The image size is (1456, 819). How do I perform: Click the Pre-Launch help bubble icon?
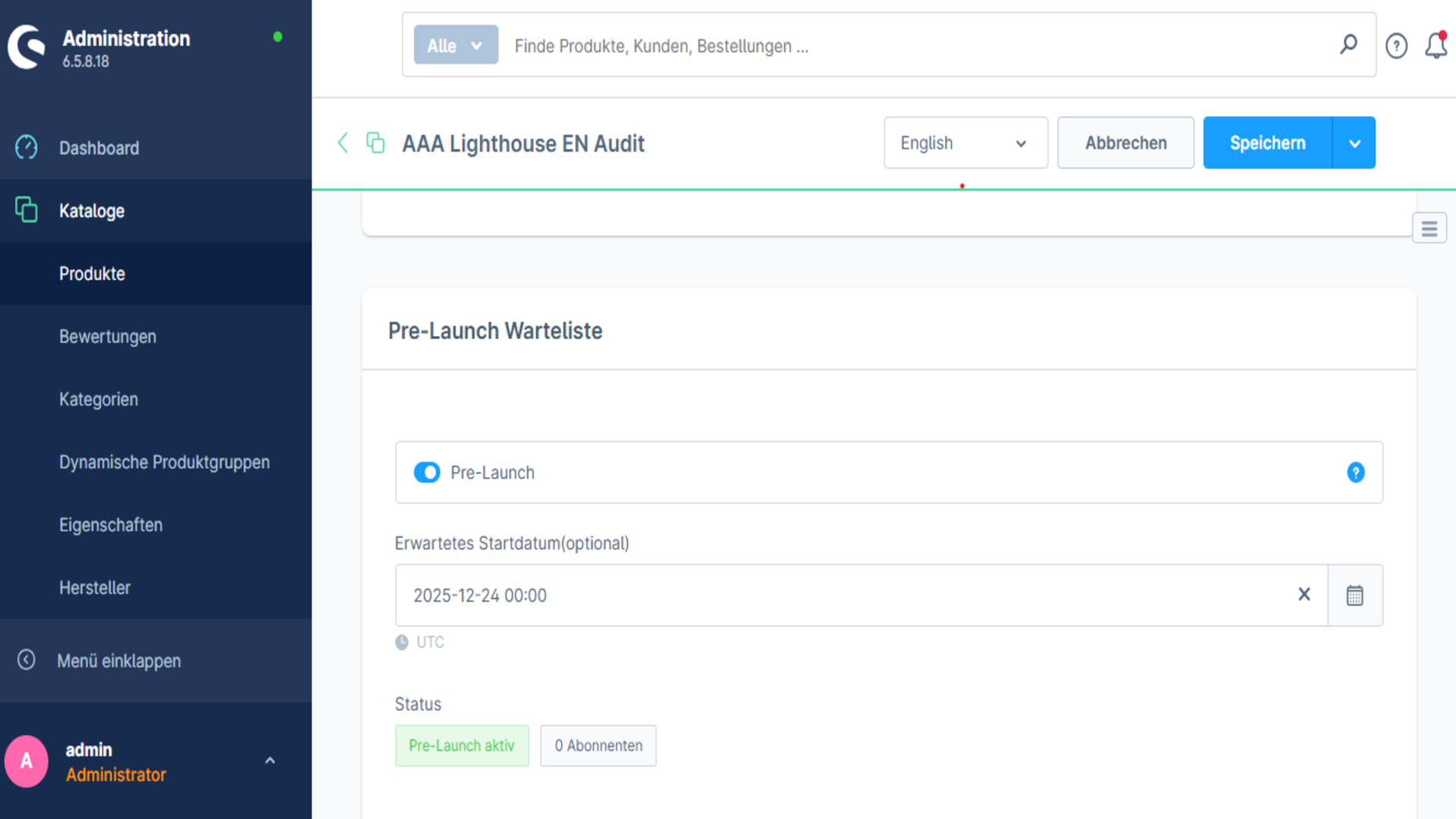point(1356,472)
